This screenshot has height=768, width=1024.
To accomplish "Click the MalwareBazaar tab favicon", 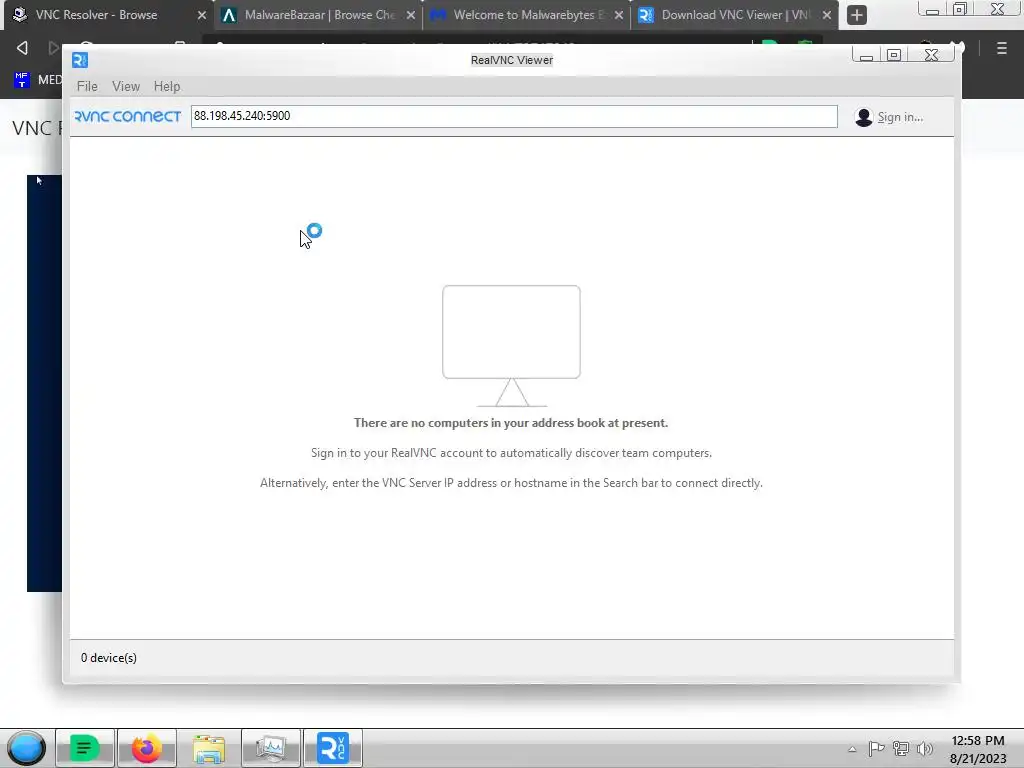I will 229,15.
